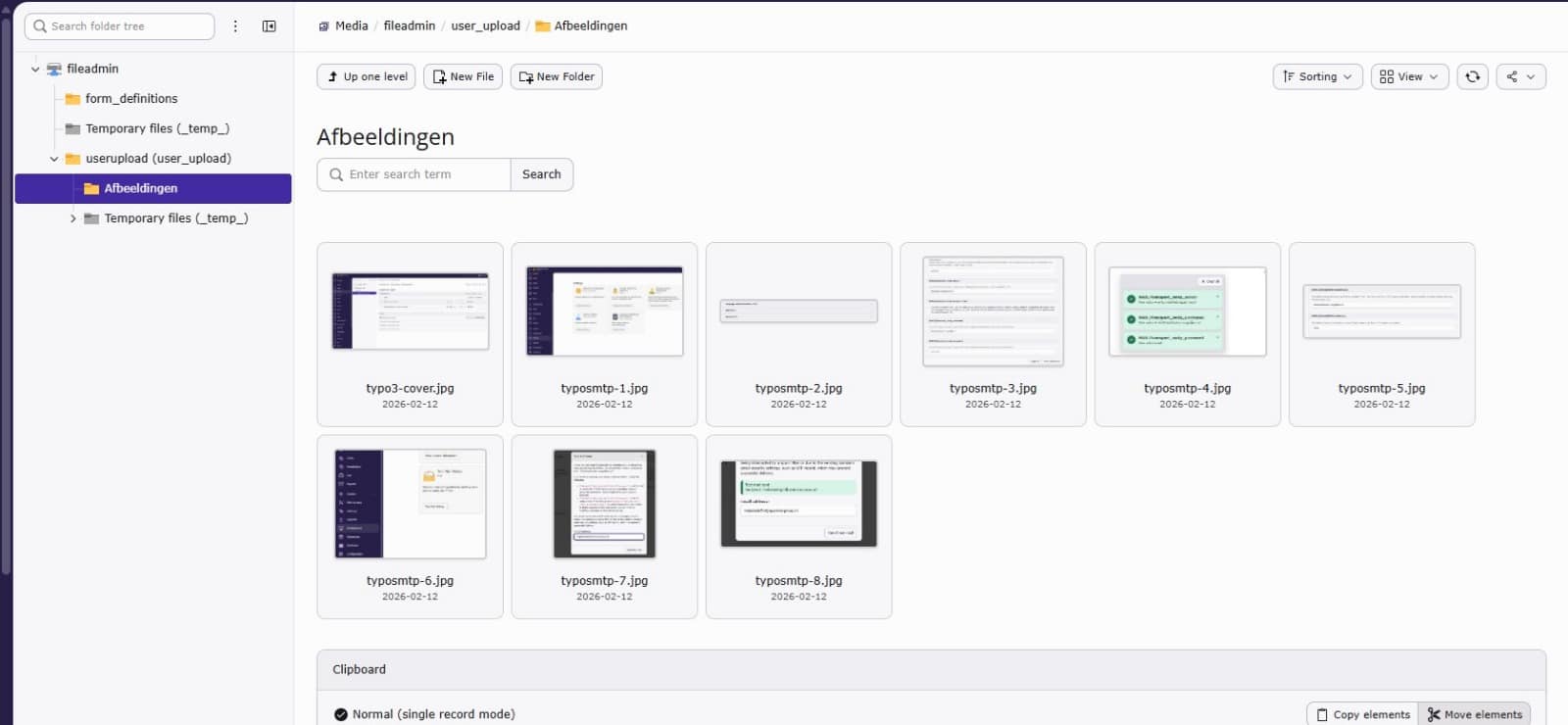Screen dimensions: 1568x725
Task: Select Normal (single record mode) clipboard
Action: coord(424,714)
